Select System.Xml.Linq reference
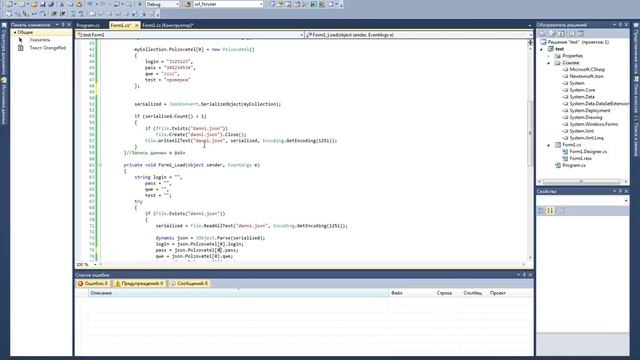Image resolution: width=640 pixels, height=360 pixels. coord(586,138)
